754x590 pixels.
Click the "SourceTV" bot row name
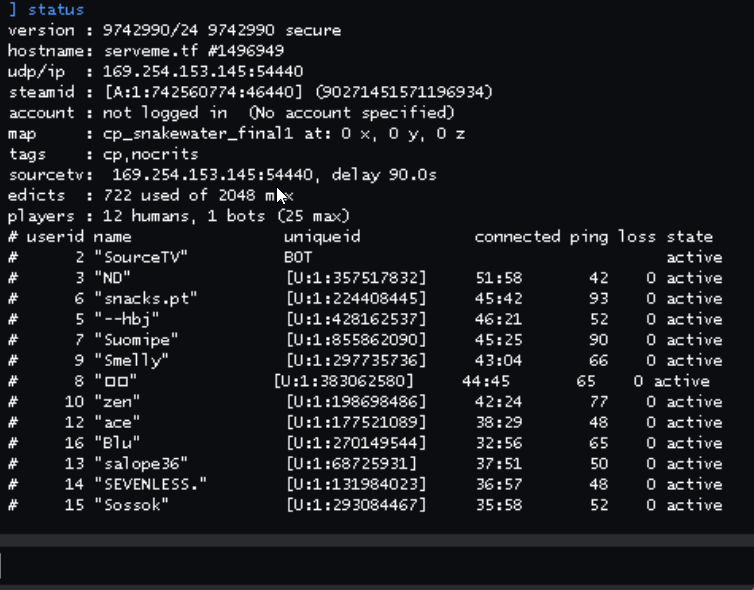(x=141, y=258)
